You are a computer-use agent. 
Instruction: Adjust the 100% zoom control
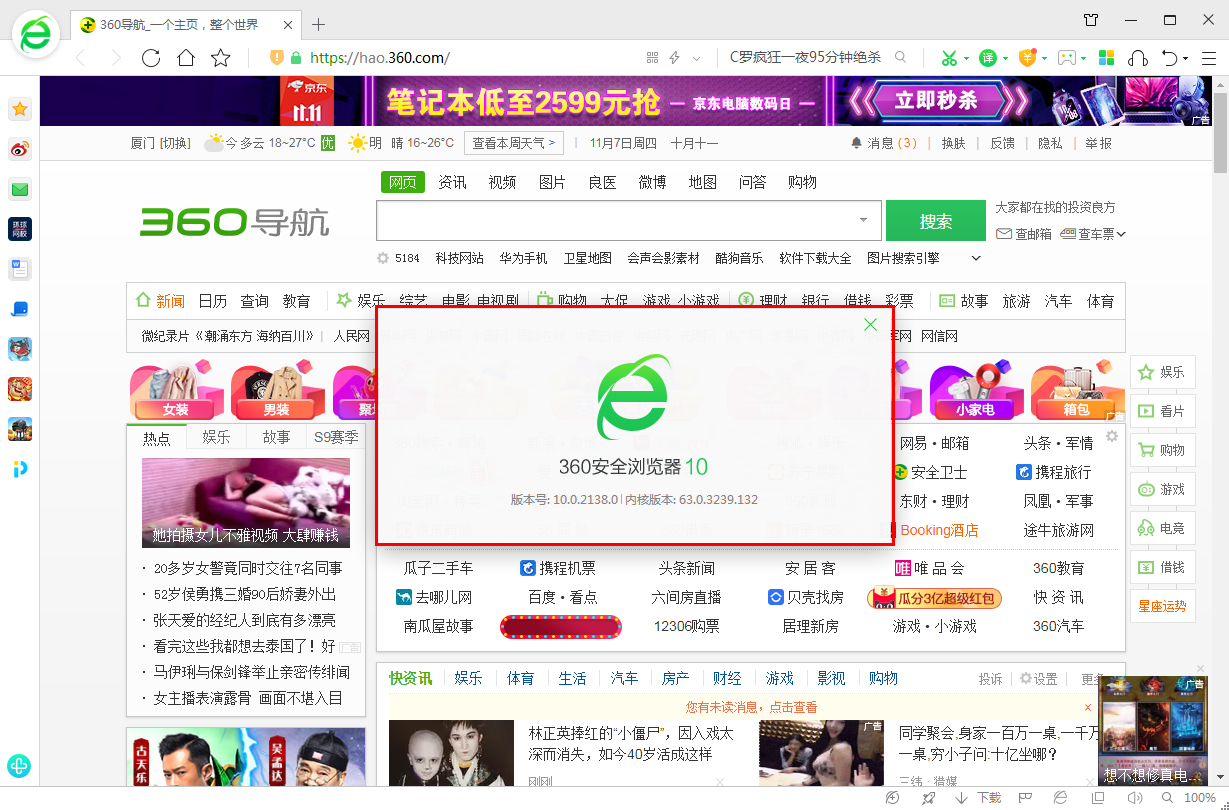1199,798
